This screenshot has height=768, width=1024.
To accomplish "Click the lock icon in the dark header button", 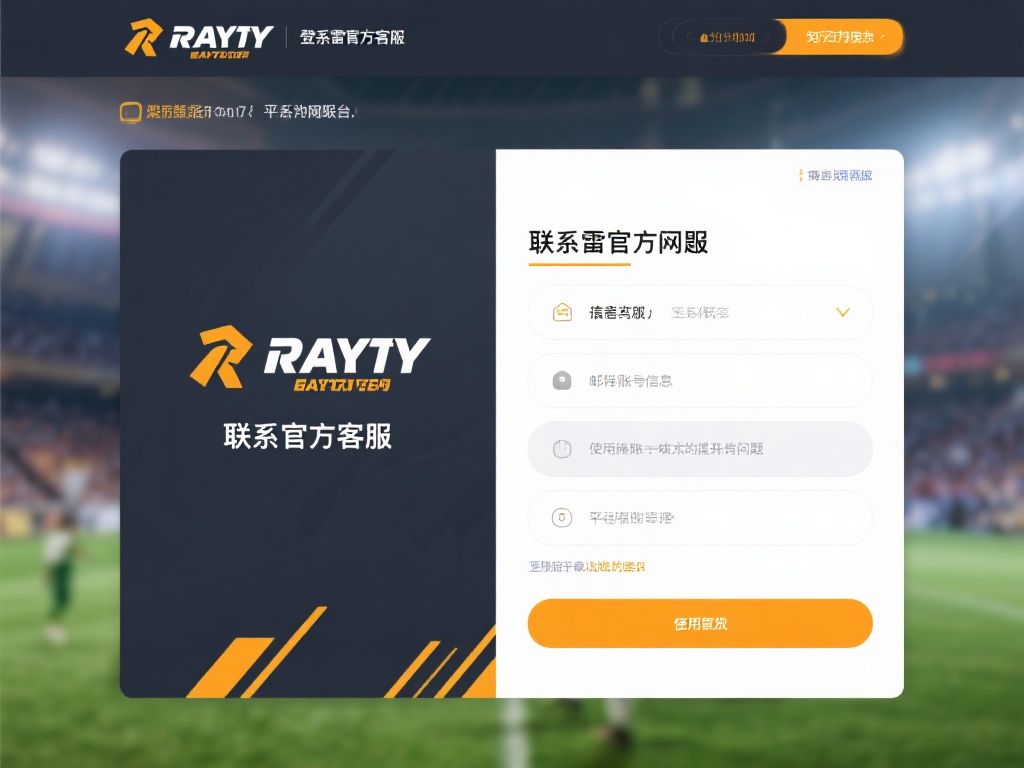I will (x=704, y=37).
